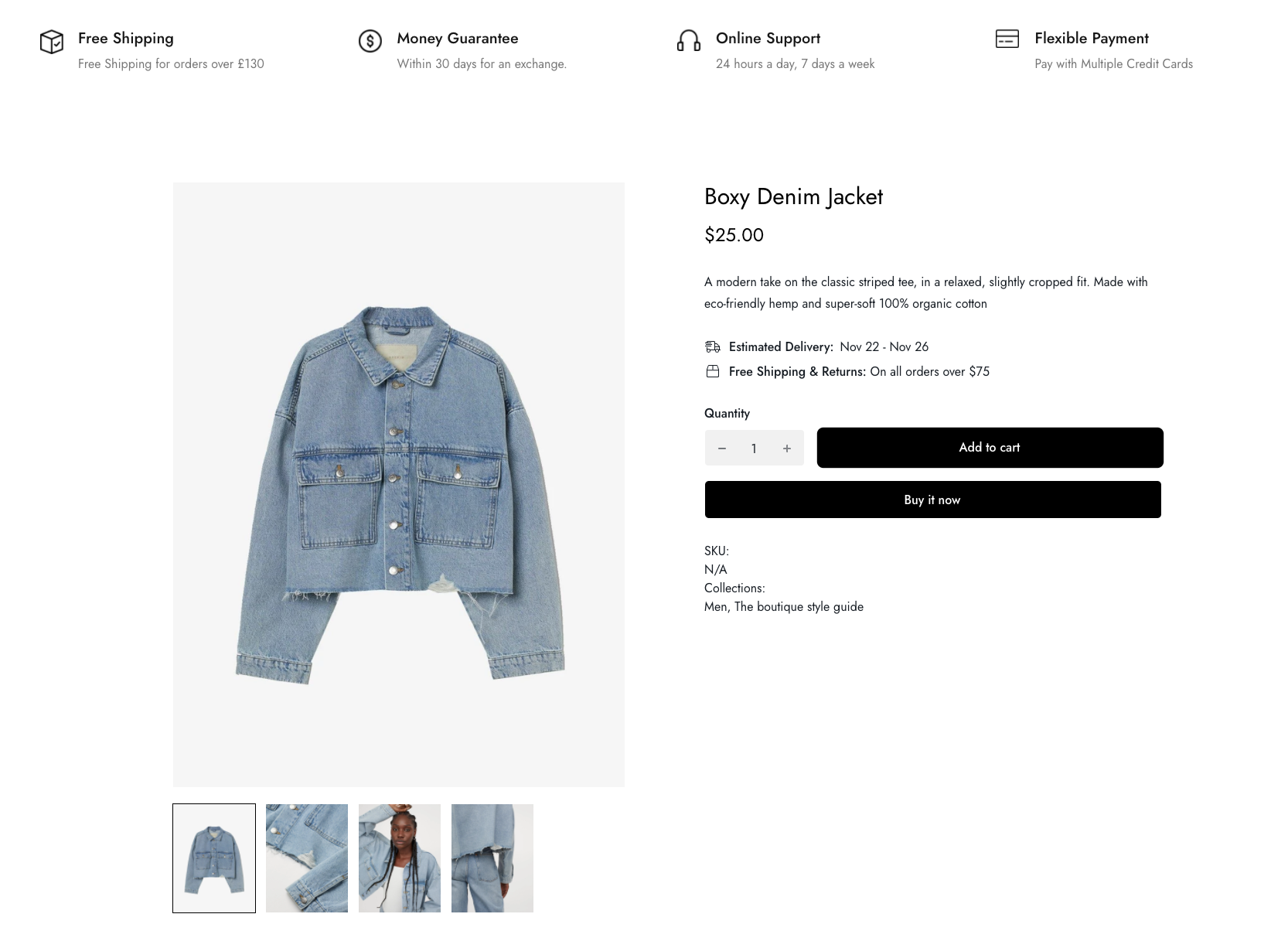Click the Boxy Denim Jacket title

point(793,197)
